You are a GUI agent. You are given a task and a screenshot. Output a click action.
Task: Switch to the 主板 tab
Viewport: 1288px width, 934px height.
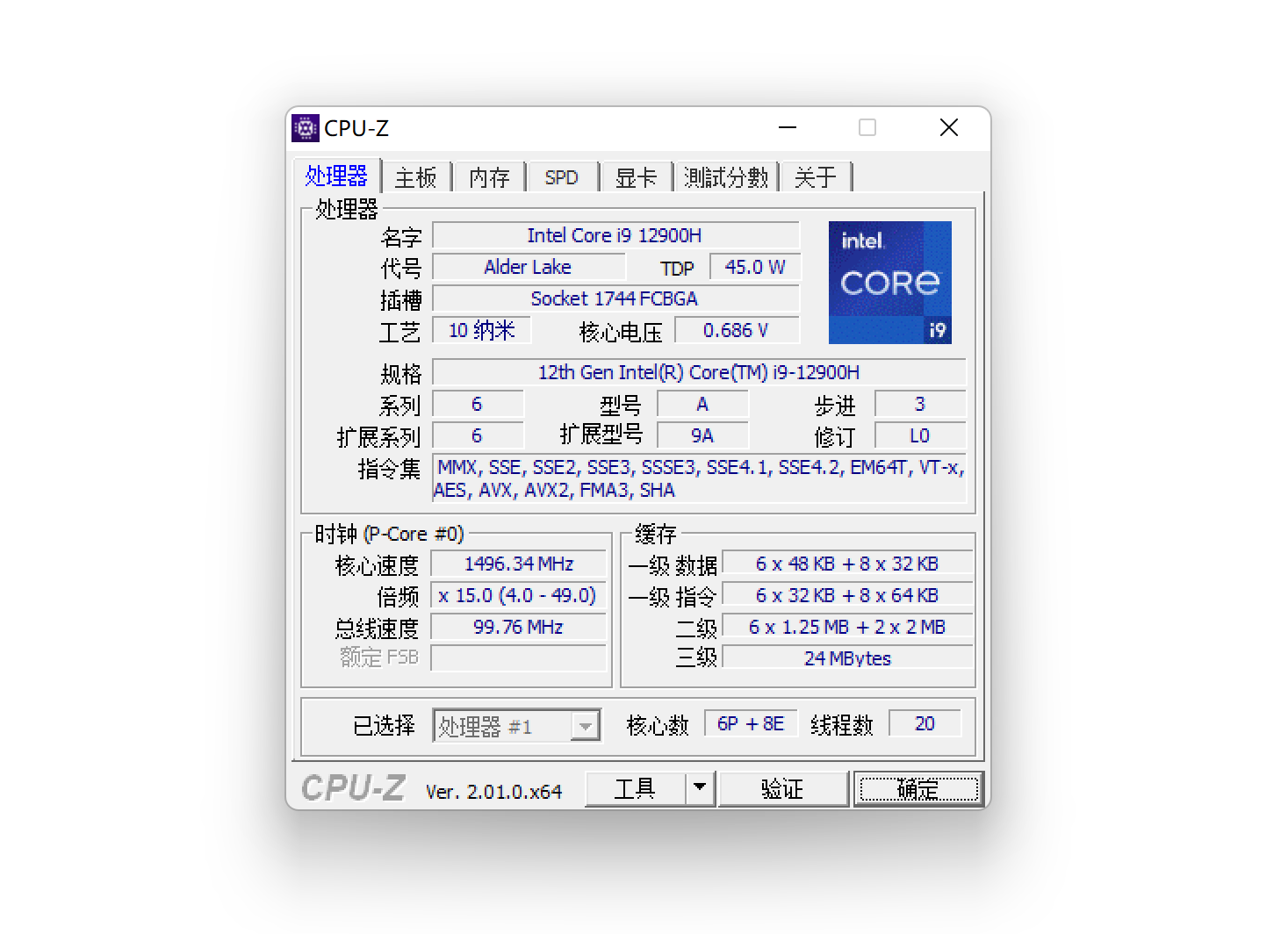tap(415, 177)
